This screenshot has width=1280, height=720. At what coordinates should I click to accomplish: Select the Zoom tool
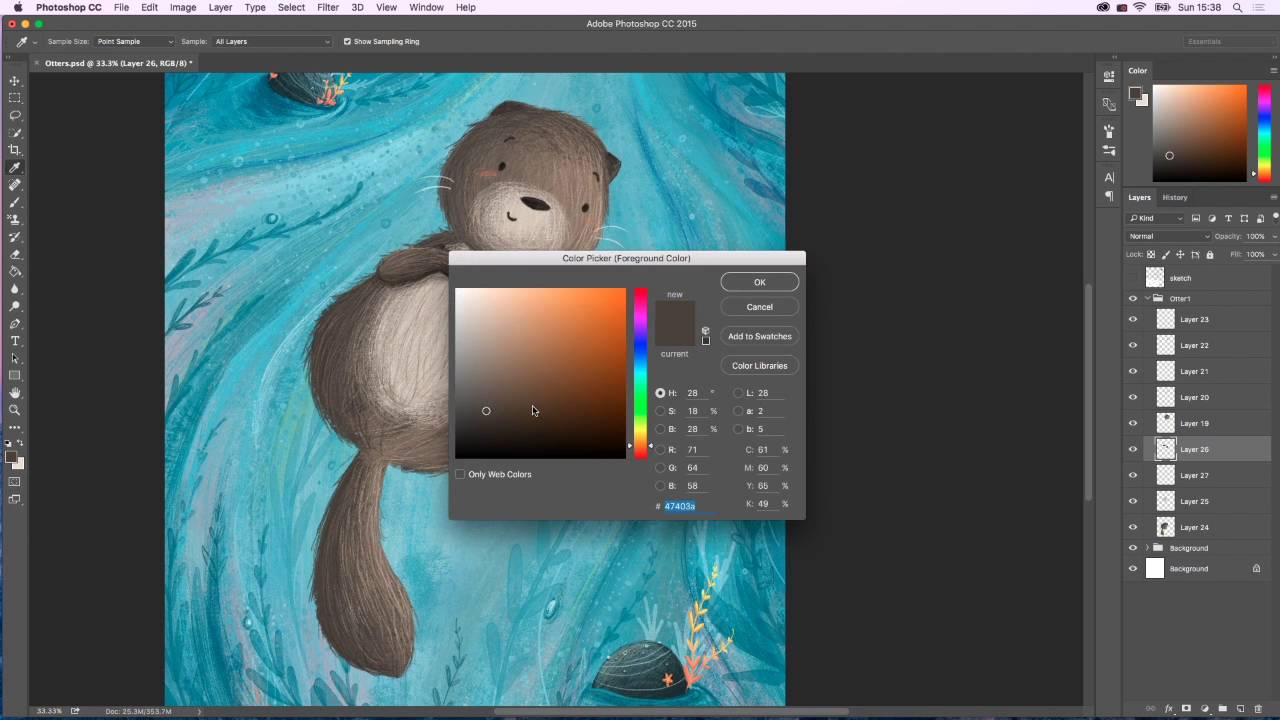pyautogui.click(x=15, y=410)
